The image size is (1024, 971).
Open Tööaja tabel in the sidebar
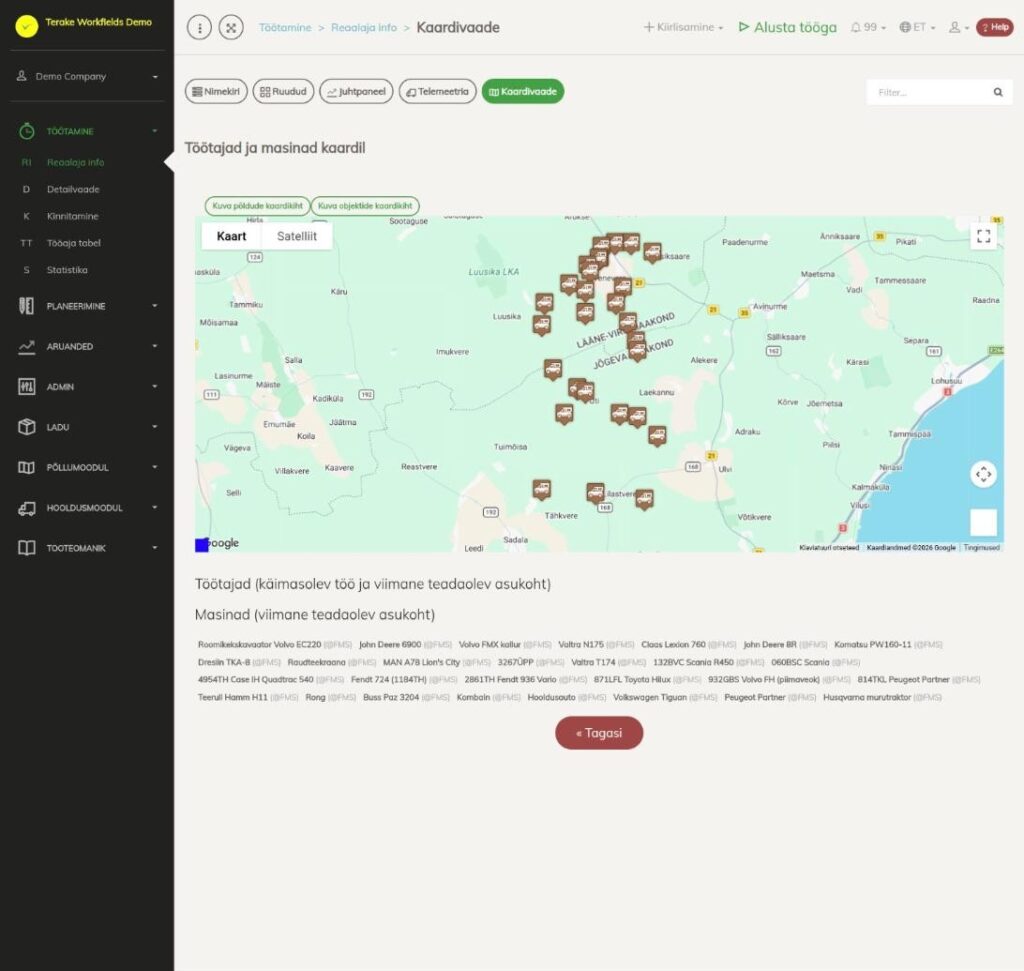(x=74, y=243)
